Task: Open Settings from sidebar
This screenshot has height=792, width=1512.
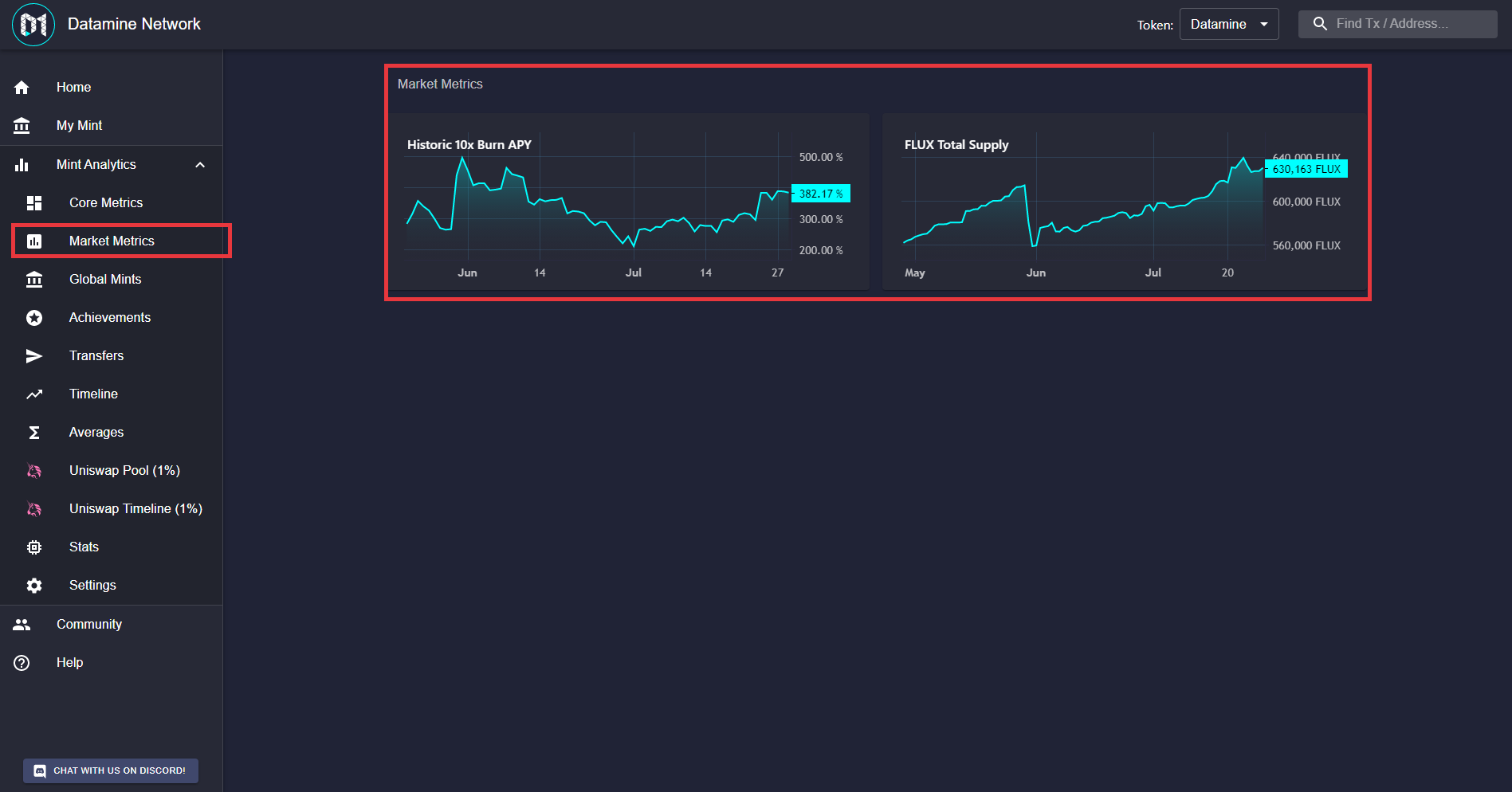Action: (112, 586)
